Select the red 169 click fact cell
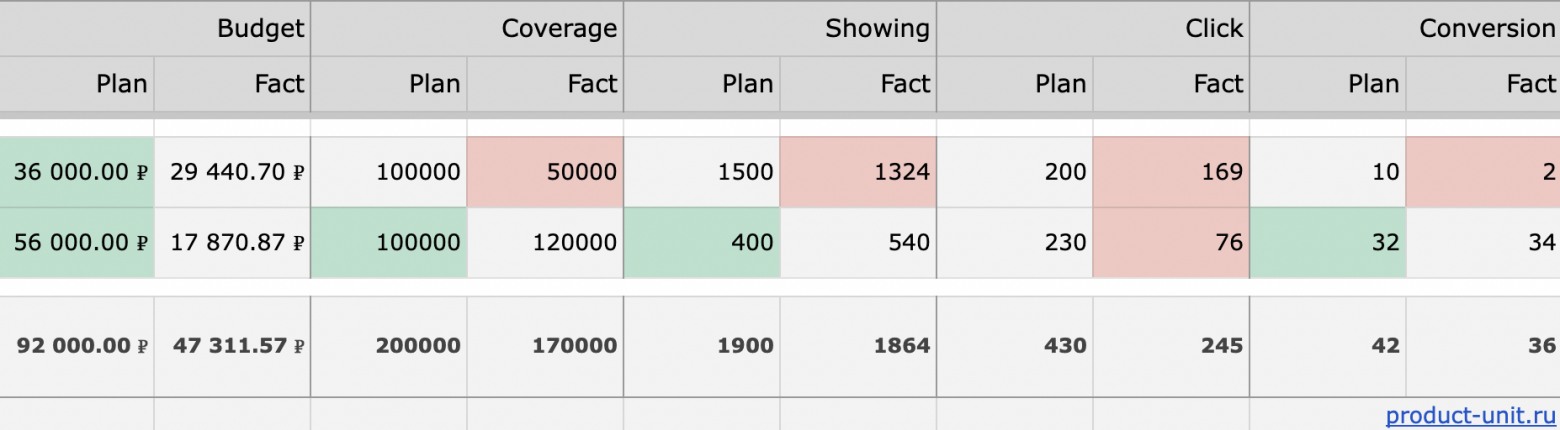This screenshot has width=1560, height=430. 1171,172
